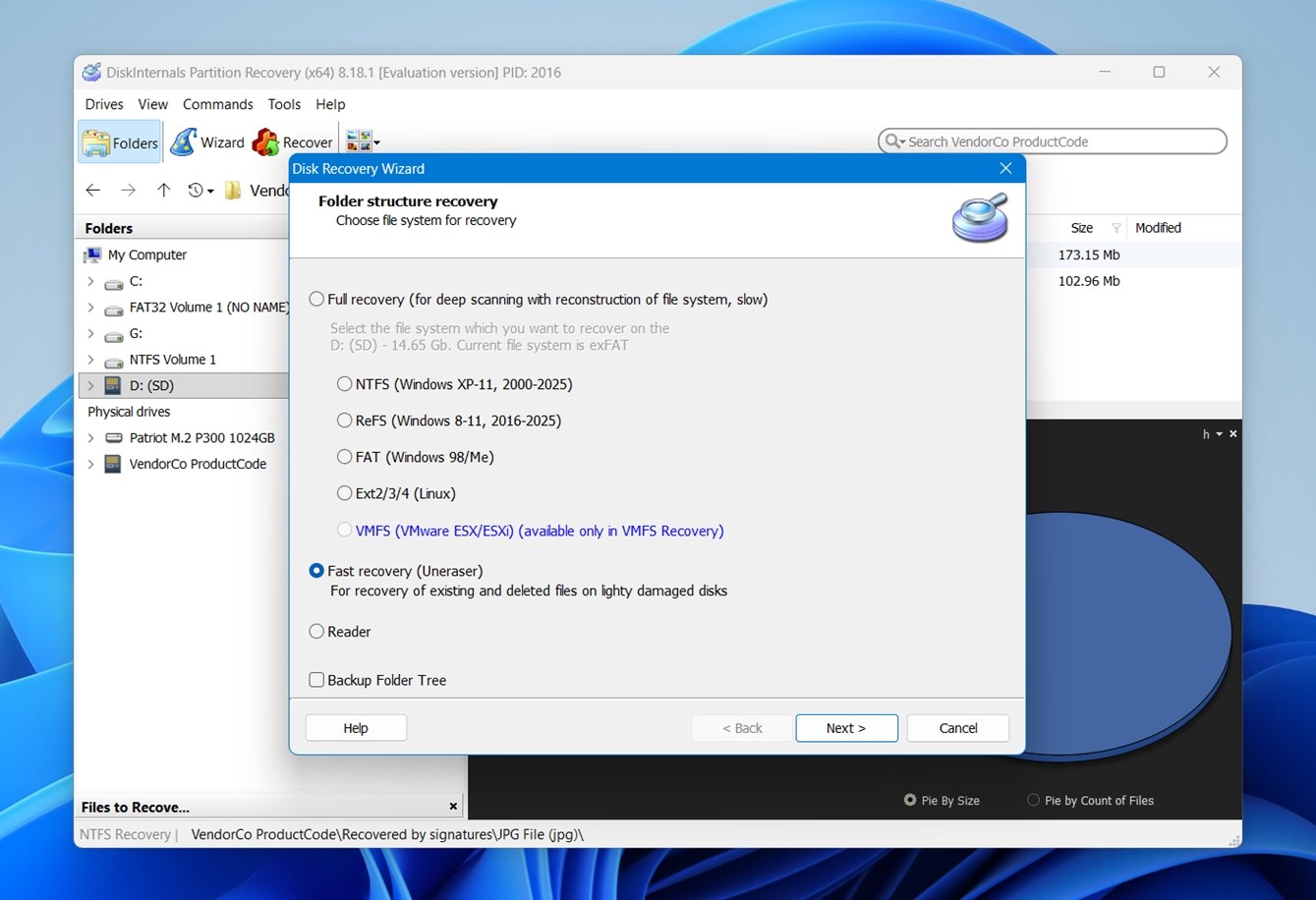Open the Commands menu
1316x900 pixels.
click(217, 104)
